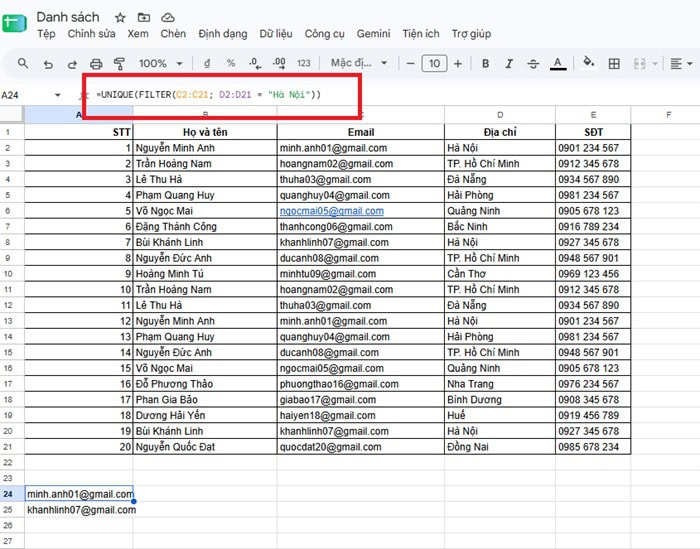This screenshot has width=700, height=549.
Task: Star the Danh sách document
Action: 120,17
